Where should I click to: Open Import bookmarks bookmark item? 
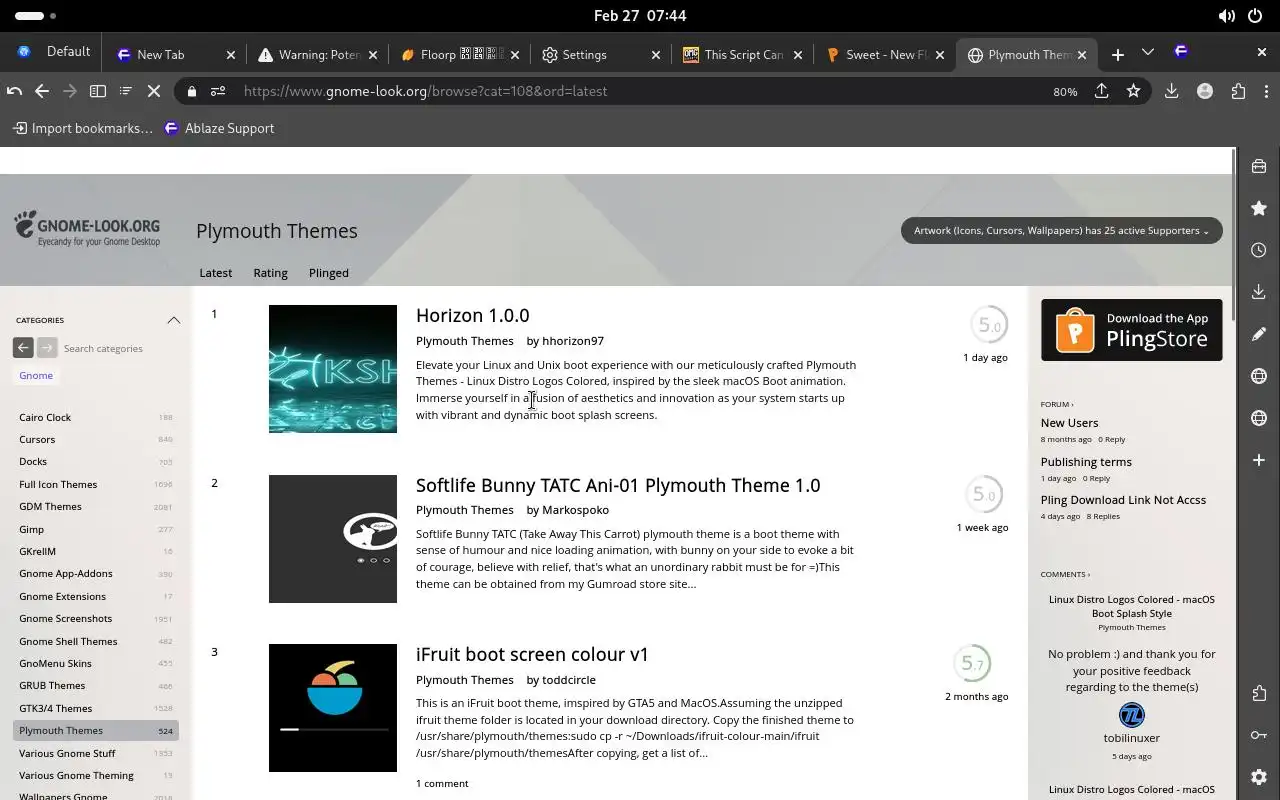pos(82,128)
